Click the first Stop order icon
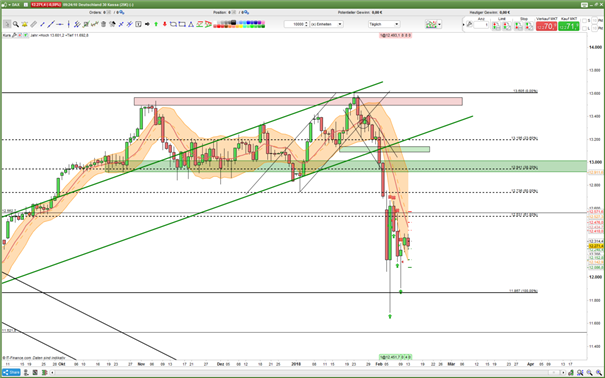The height and width of the screenshot is (378, 605). pyautogui.click(x=519, y=26)
